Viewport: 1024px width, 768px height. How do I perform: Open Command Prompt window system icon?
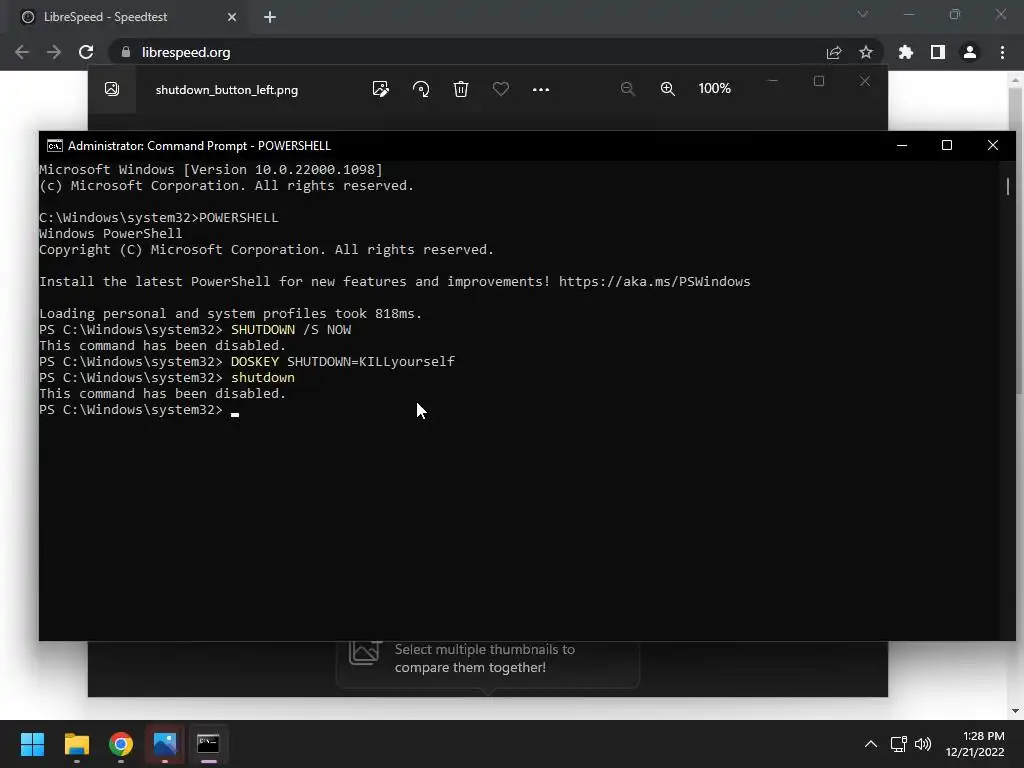[55, 146]
